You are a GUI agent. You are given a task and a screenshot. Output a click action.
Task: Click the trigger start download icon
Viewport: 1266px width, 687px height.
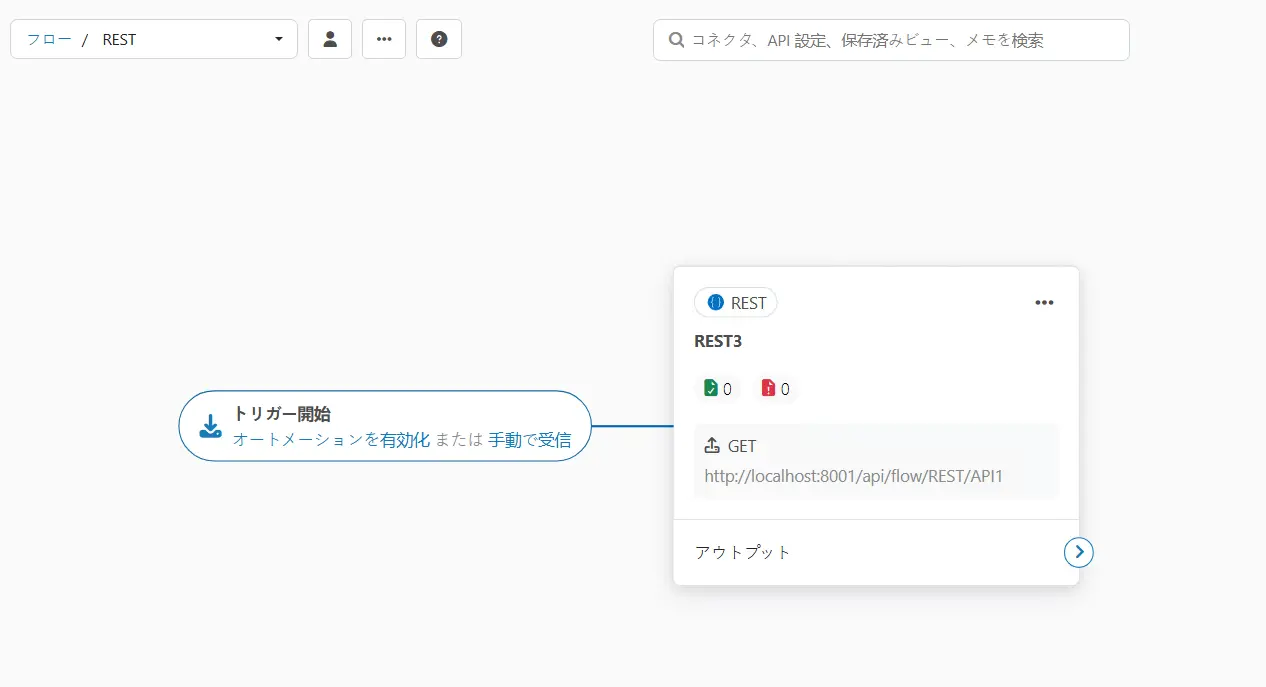click(210, 427)
